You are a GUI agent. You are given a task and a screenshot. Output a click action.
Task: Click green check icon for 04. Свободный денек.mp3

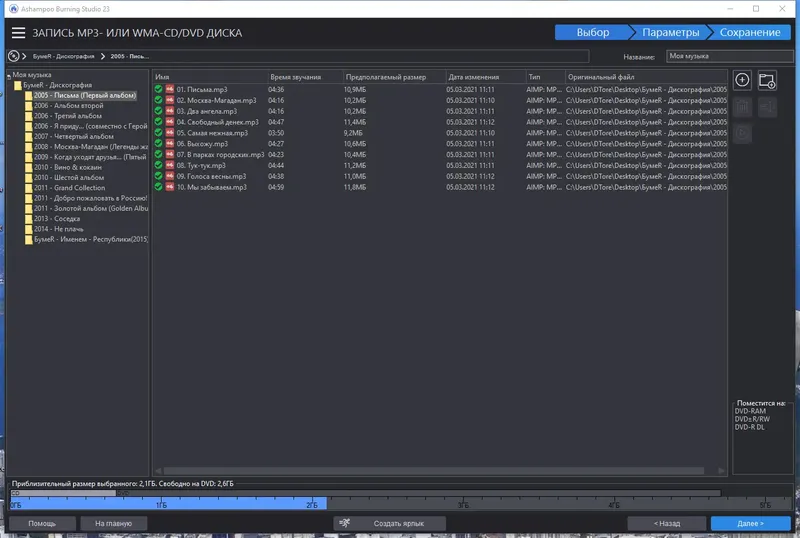159,122
